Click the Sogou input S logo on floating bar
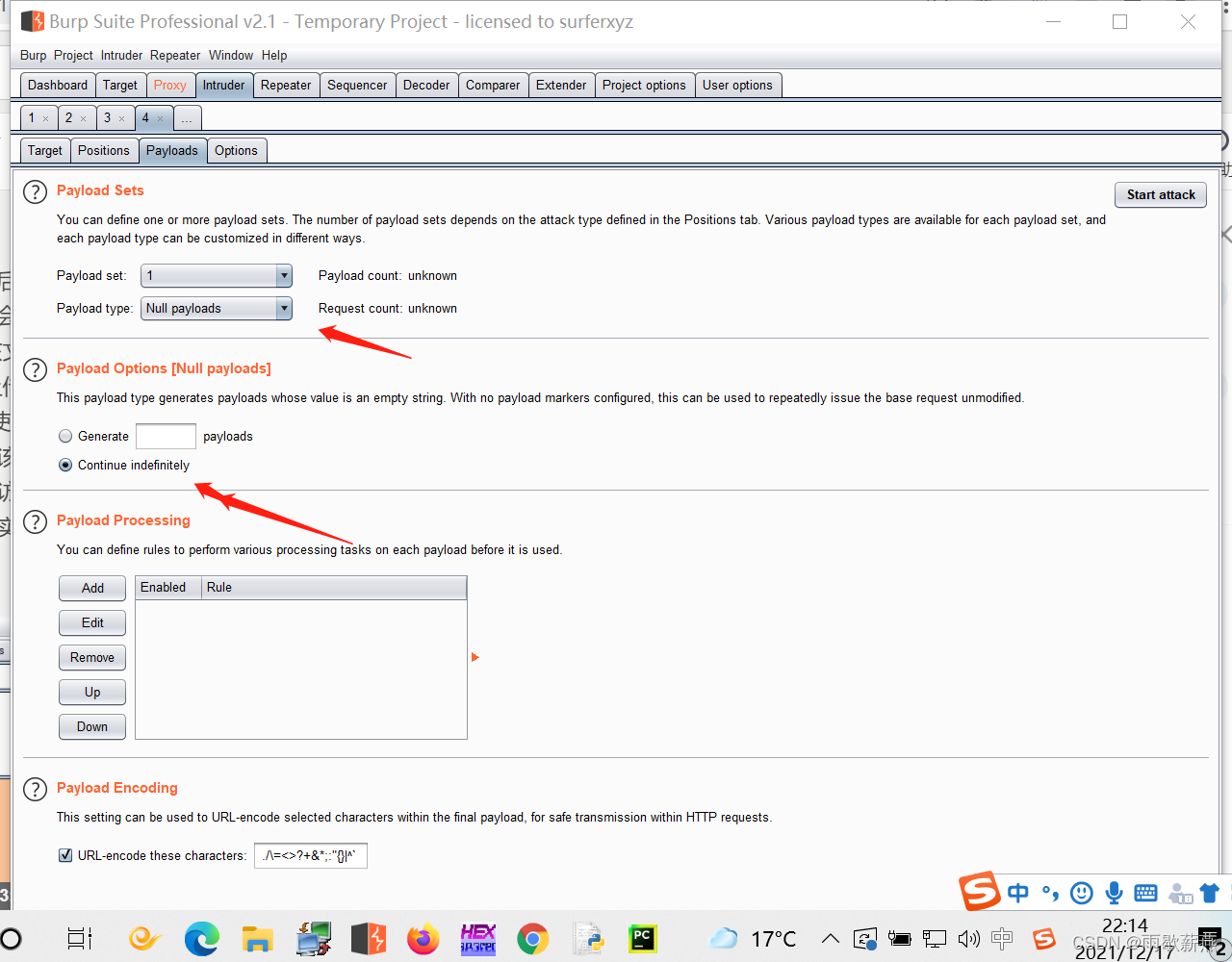The image size is (1232, 962). point(980,892)
